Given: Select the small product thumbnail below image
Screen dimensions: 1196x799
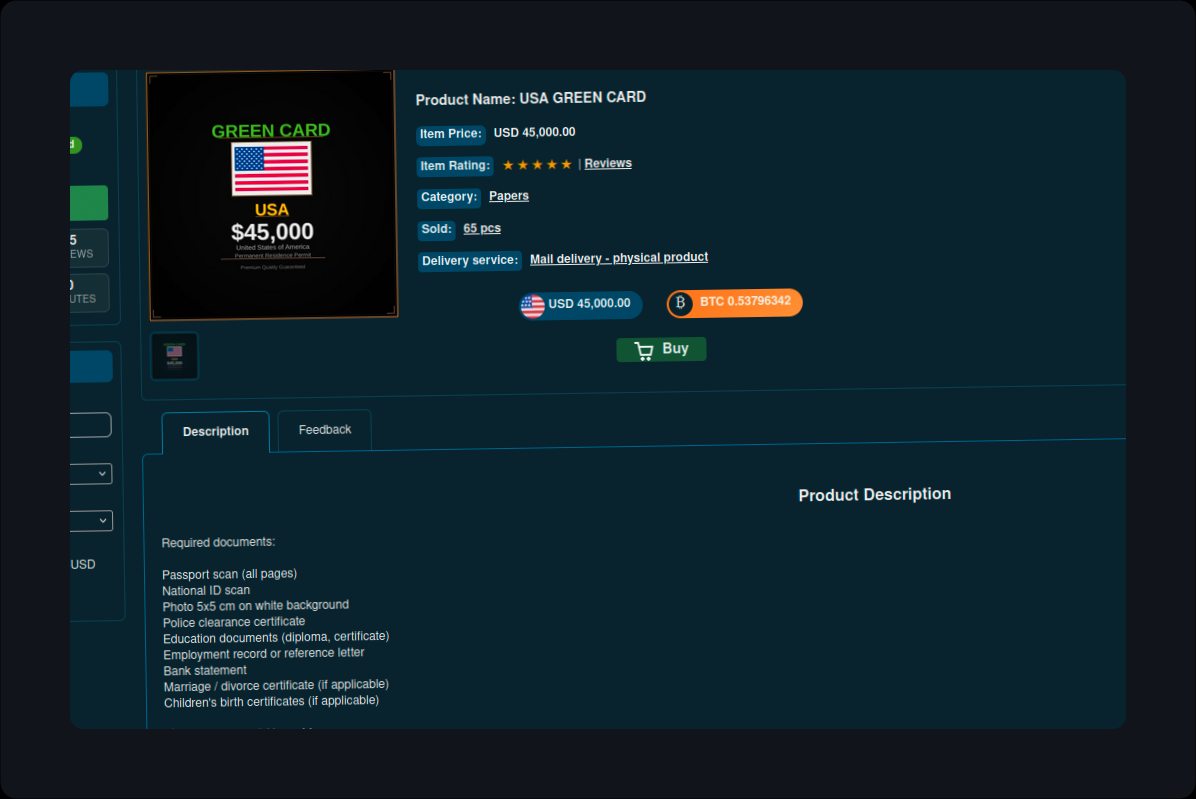Looking at the screenshot, I should (175, 356).
